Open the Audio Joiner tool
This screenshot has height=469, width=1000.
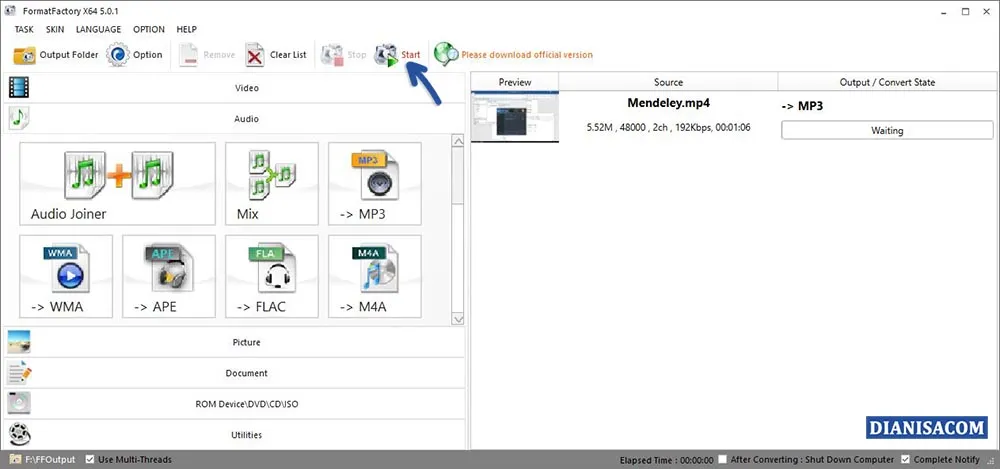click(x=117, y=184)
